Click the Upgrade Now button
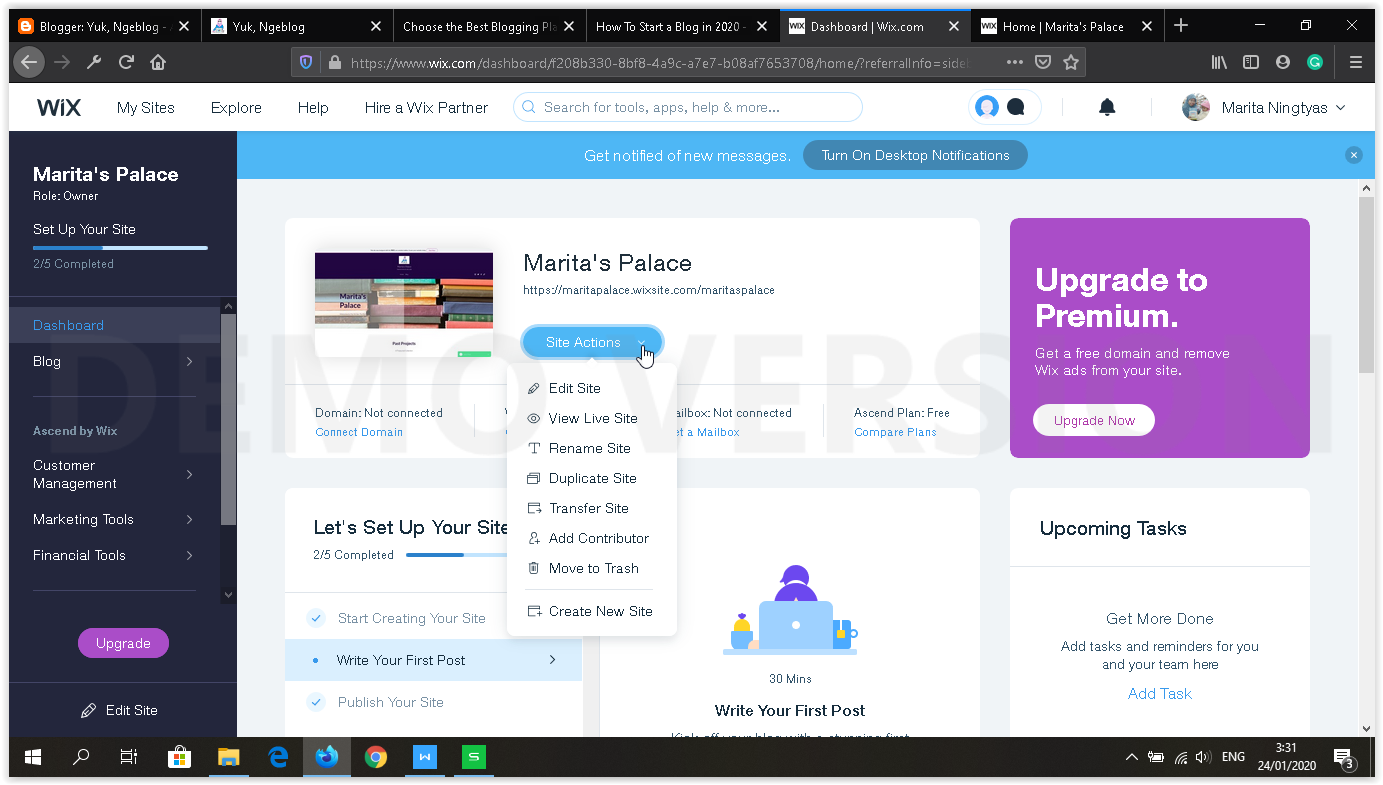 [1094, 420]
